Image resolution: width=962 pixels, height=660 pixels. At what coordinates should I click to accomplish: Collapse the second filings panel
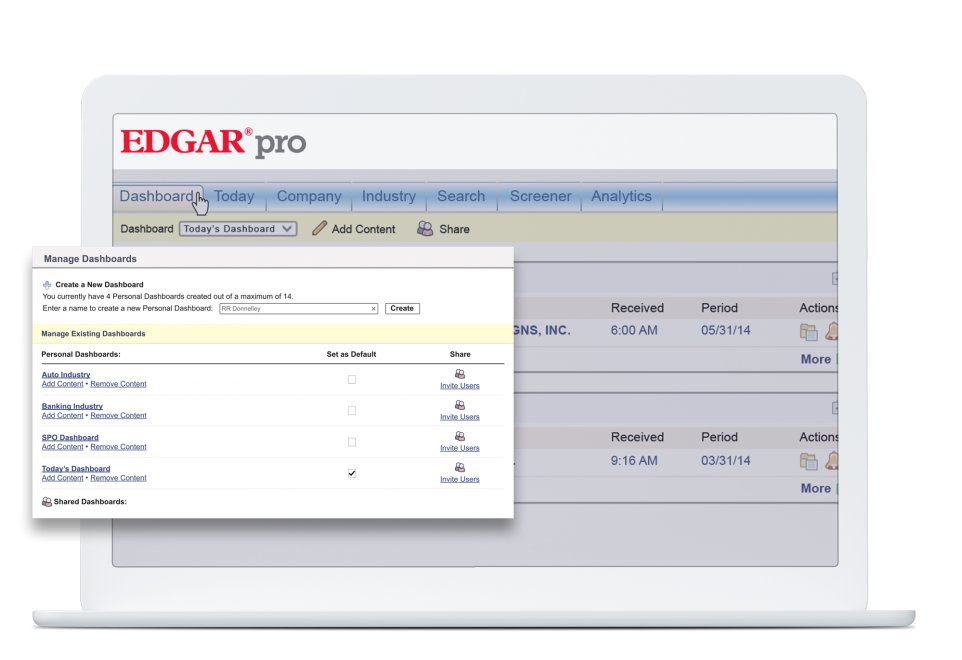coord(835,408)
